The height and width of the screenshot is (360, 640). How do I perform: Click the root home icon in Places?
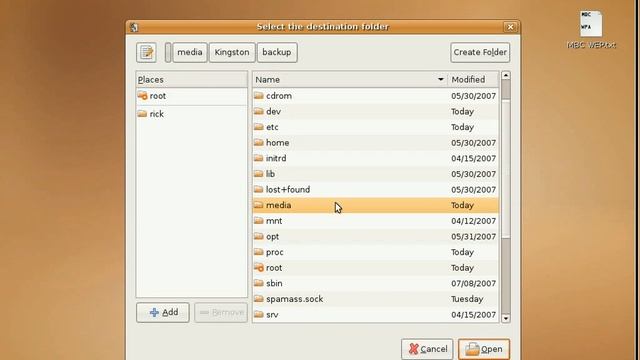click(x=142, y=96)
